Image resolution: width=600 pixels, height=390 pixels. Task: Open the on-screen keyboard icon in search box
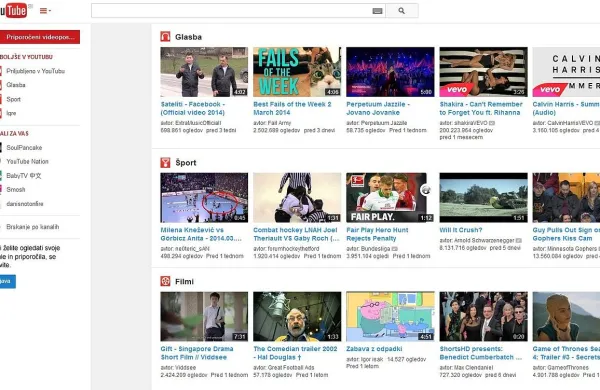377,11
